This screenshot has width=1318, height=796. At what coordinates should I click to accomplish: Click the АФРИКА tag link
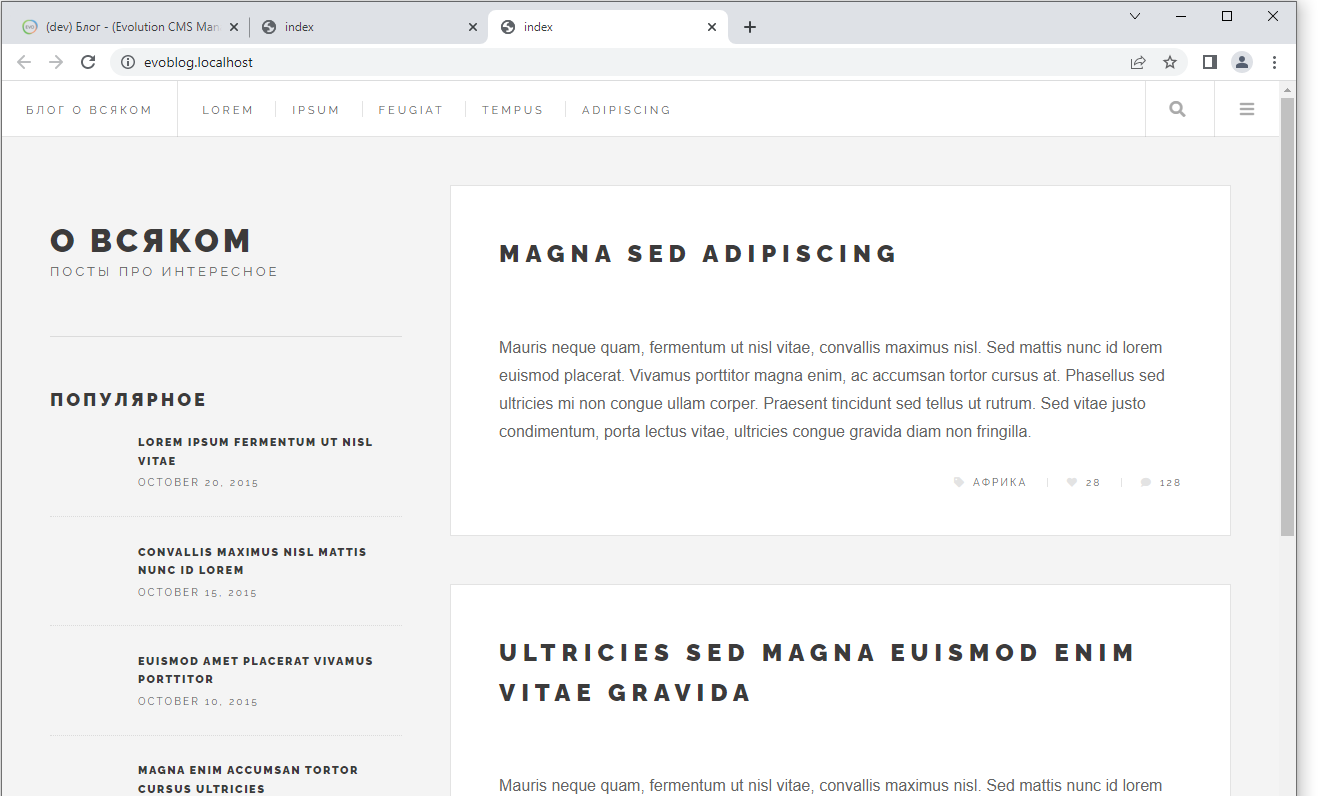(x=999, y=483)
